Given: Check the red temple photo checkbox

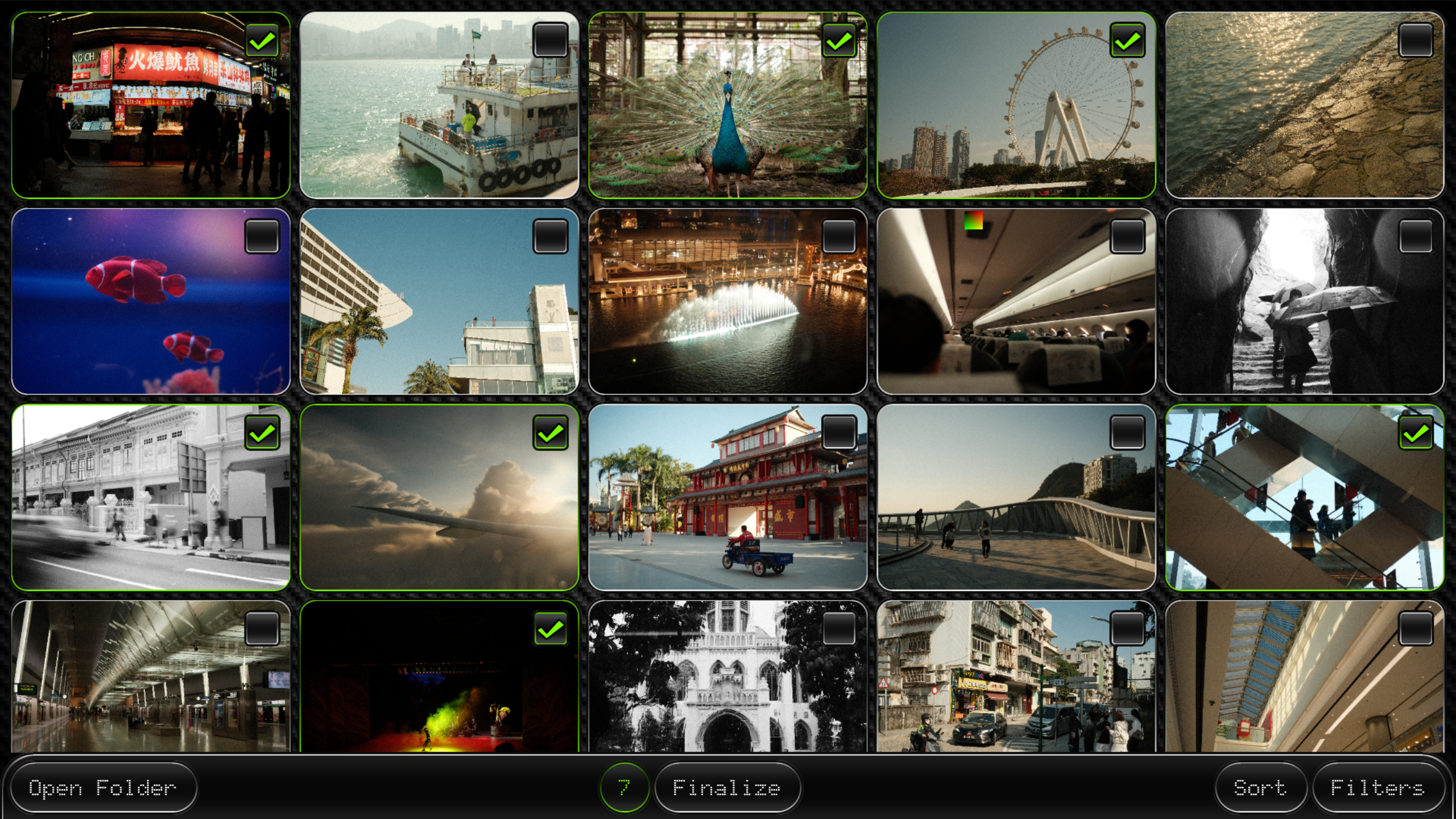Looking at the screenshot, I should point(839,433).
